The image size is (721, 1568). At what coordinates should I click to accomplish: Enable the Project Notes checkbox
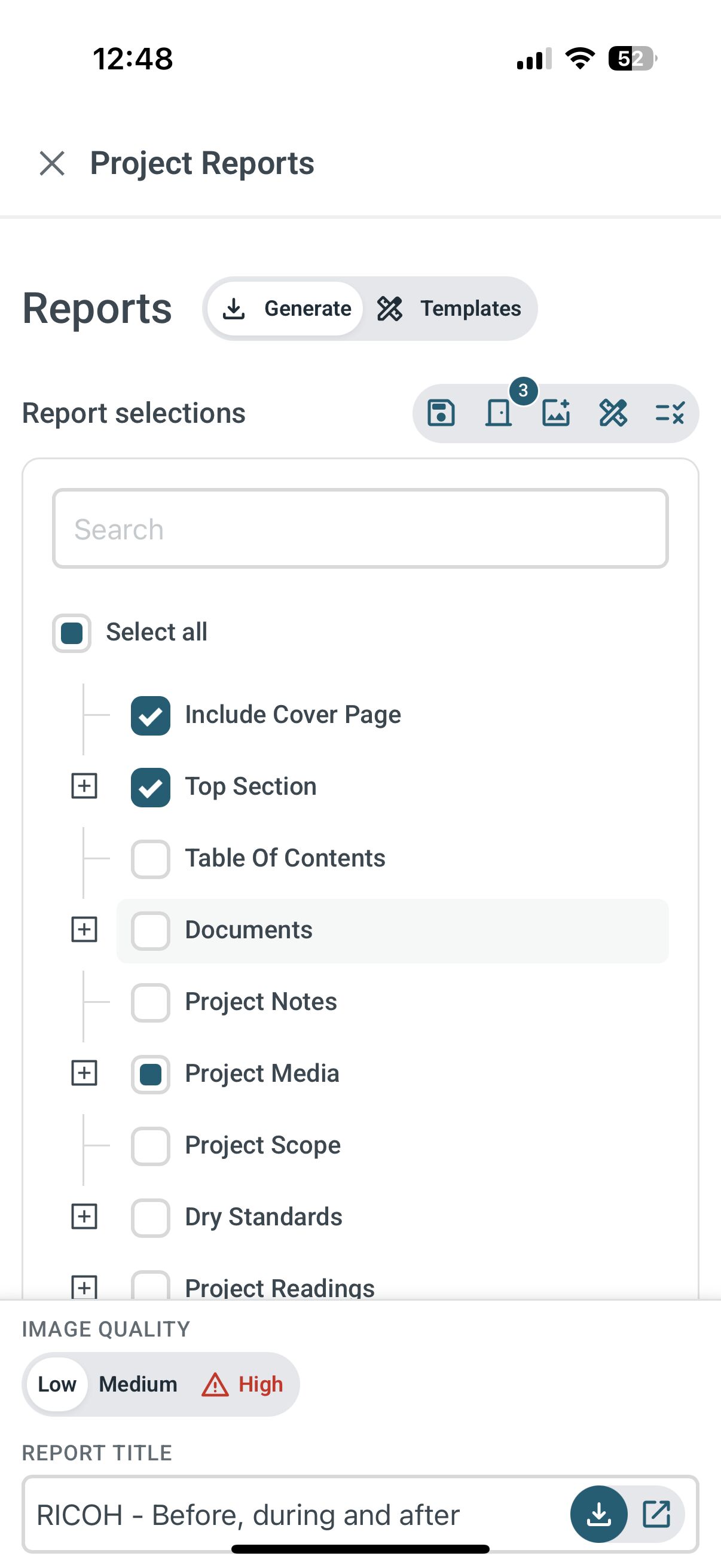[150, 1002]
